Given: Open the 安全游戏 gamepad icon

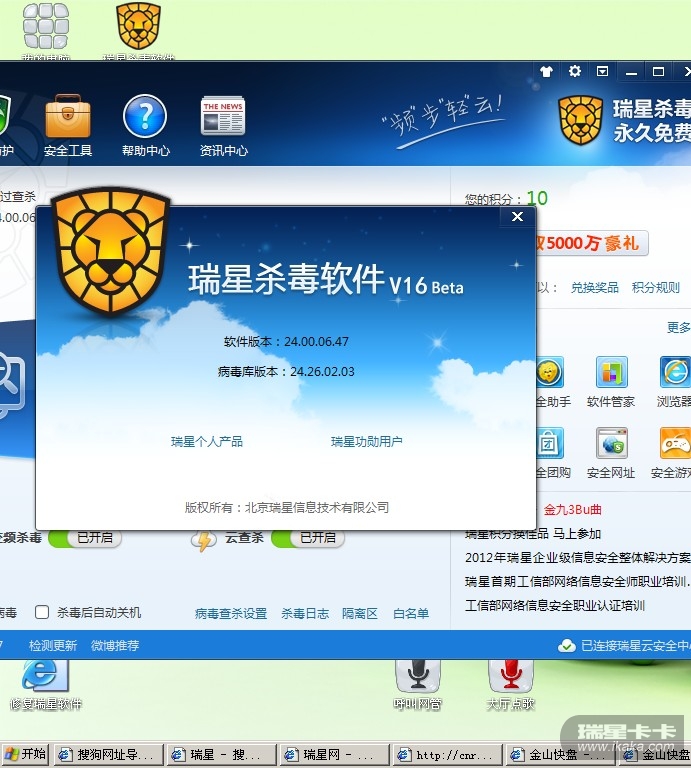Looking at the screenshot, I should [675, 443].
